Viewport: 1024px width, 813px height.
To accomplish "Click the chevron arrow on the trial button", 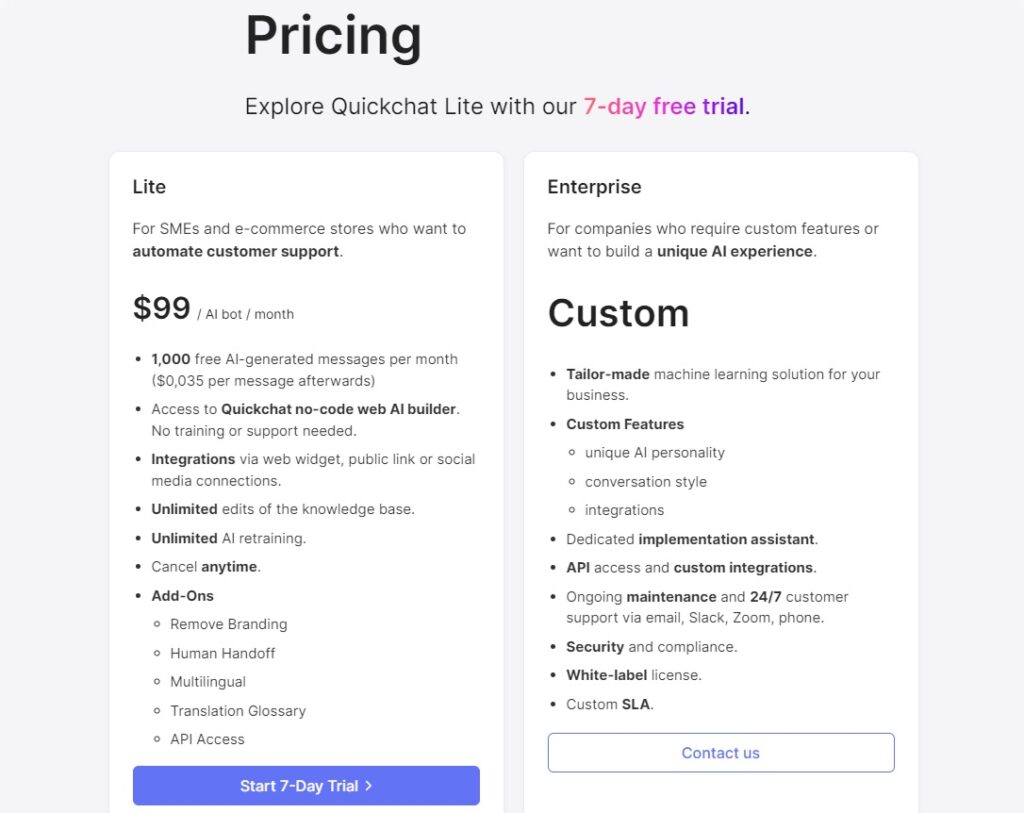I will [370, 786].
